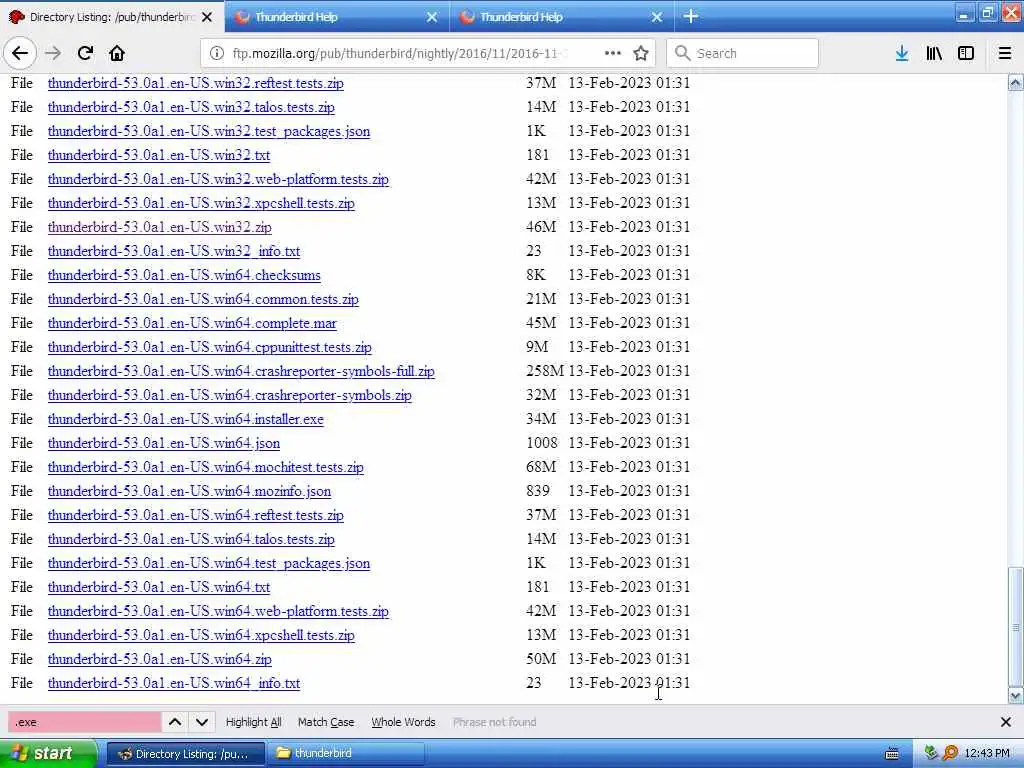Screen dimensions: 1024x768
Task: Click the taskbar clock 12:43 PM
Action: (x=987, y=754)
